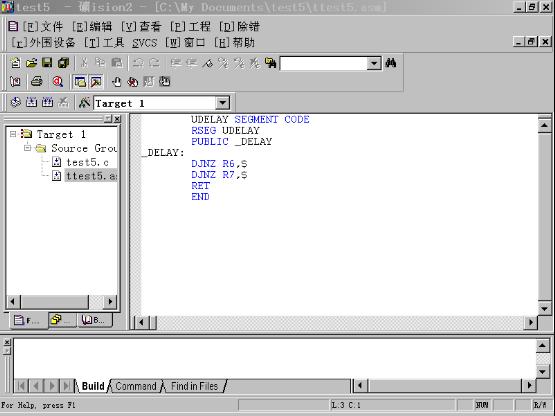Select test5.c in the project tree
Screen dimensions: 555x416
pyautogui.click(x=87, y=162)
